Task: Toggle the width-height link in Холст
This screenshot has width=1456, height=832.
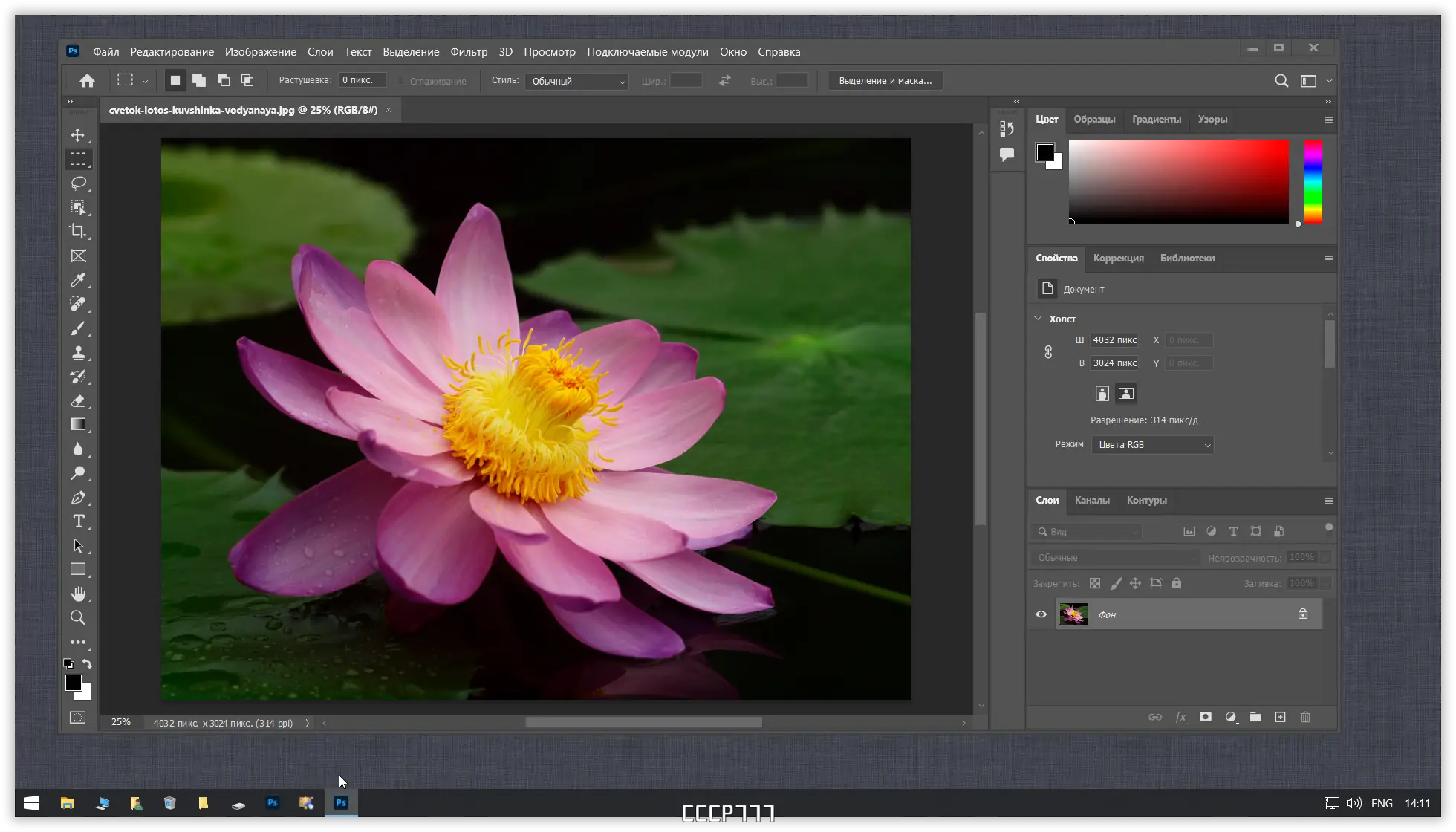Action: pyautogui.click(x=1048, y=352)
